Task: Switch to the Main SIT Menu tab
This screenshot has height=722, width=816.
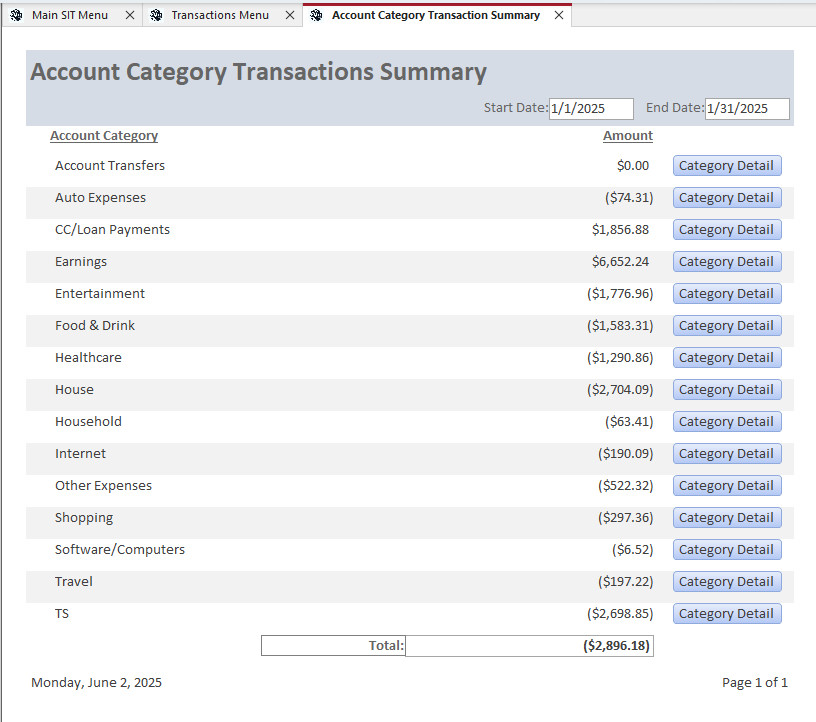Action: tap(70, 15)
